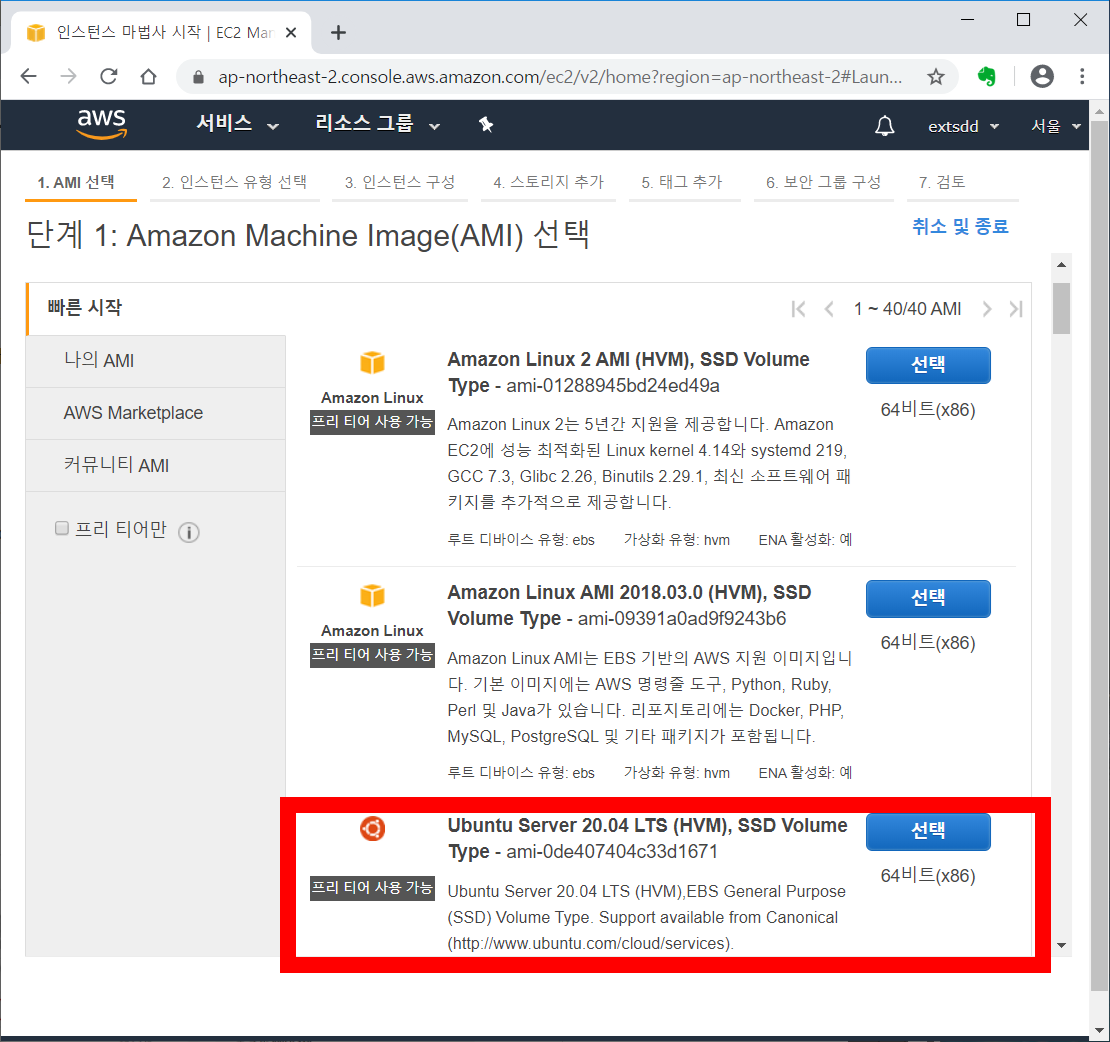Click the 1 ~ 40/40 AMI pagination text

click(908, 309)
